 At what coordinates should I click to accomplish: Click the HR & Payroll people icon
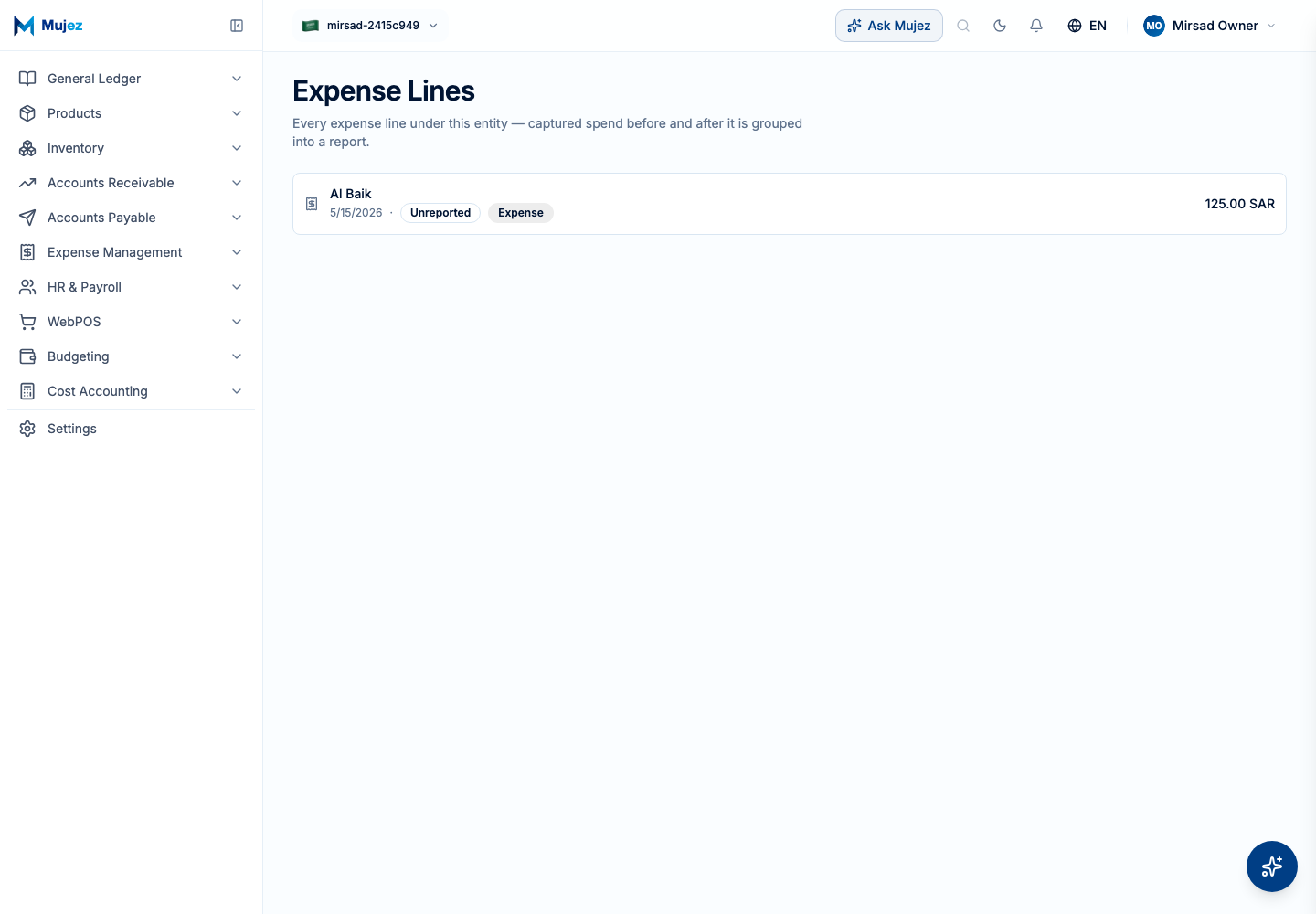click(x=27, y=287)
